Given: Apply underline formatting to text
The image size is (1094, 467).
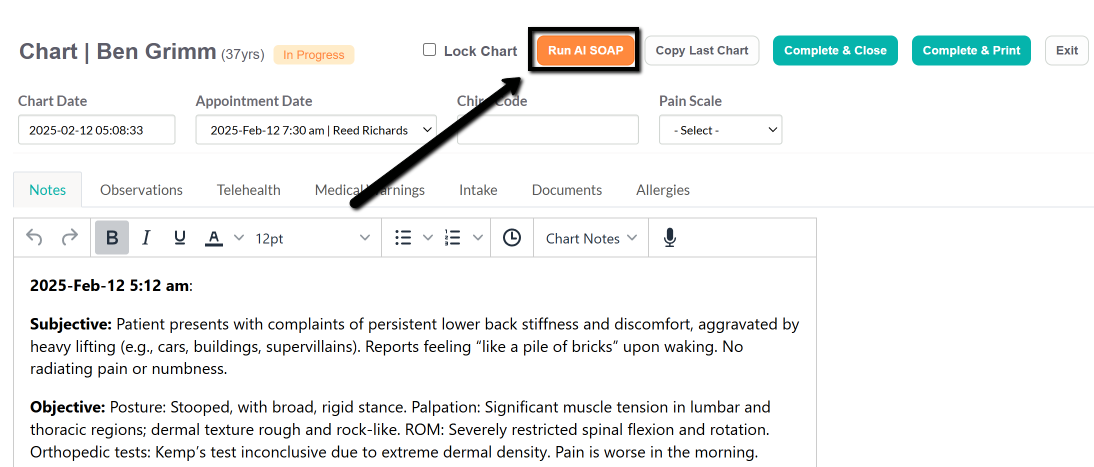Looking at the screenshot, I should tap(179, 238).
